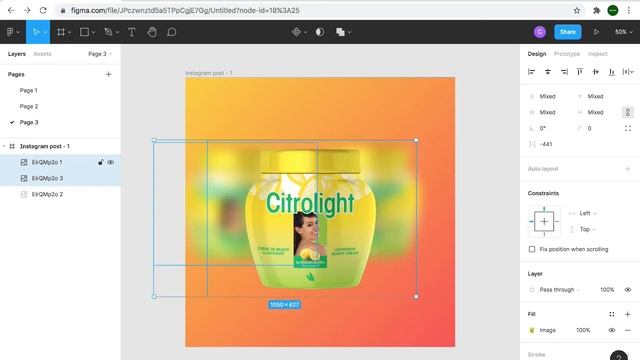
Task: Align selection right
Action: tap(564, 72)
